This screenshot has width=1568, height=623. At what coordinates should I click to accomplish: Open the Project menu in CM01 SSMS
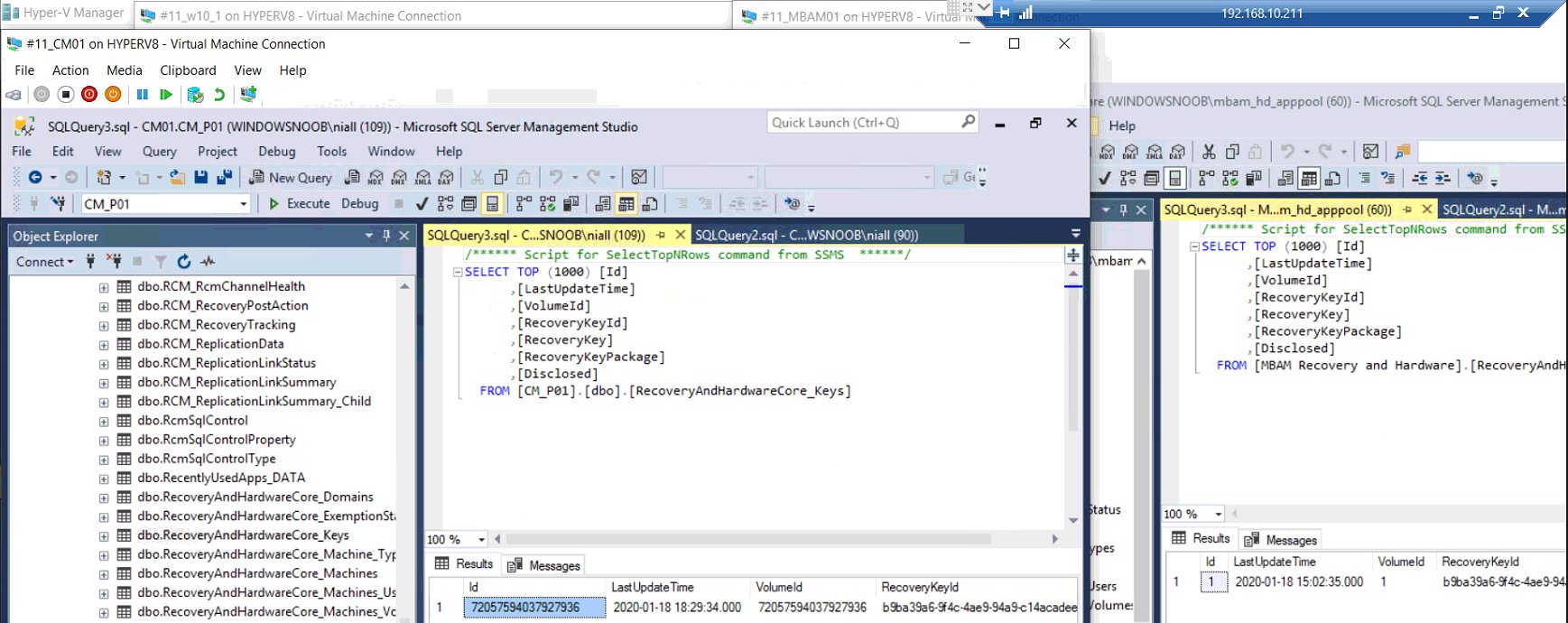coord(218,152)
